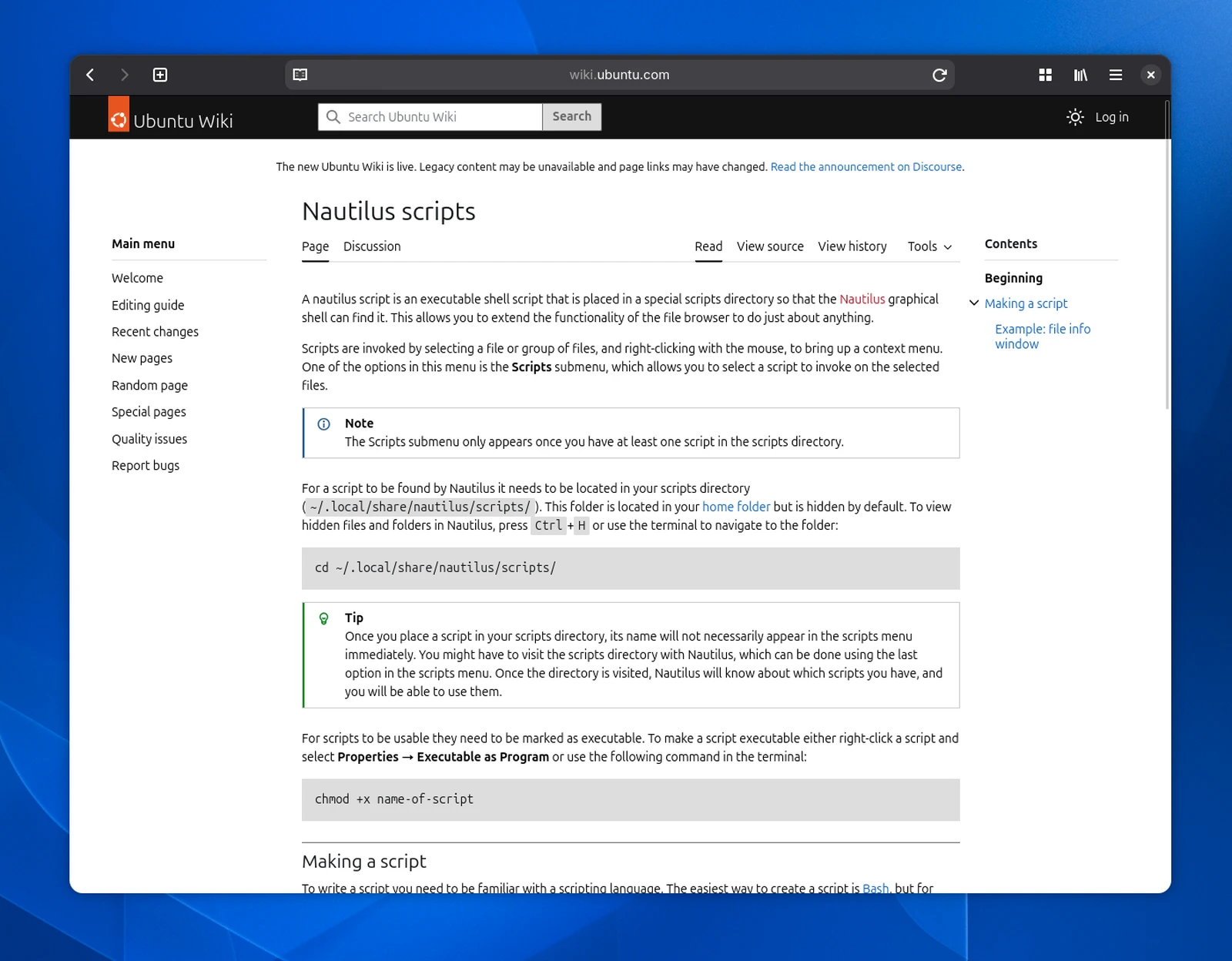This screenshot has width=1232, height=961.
Task: Open the tab overview grid icon
Action: tap(1045, 75)
